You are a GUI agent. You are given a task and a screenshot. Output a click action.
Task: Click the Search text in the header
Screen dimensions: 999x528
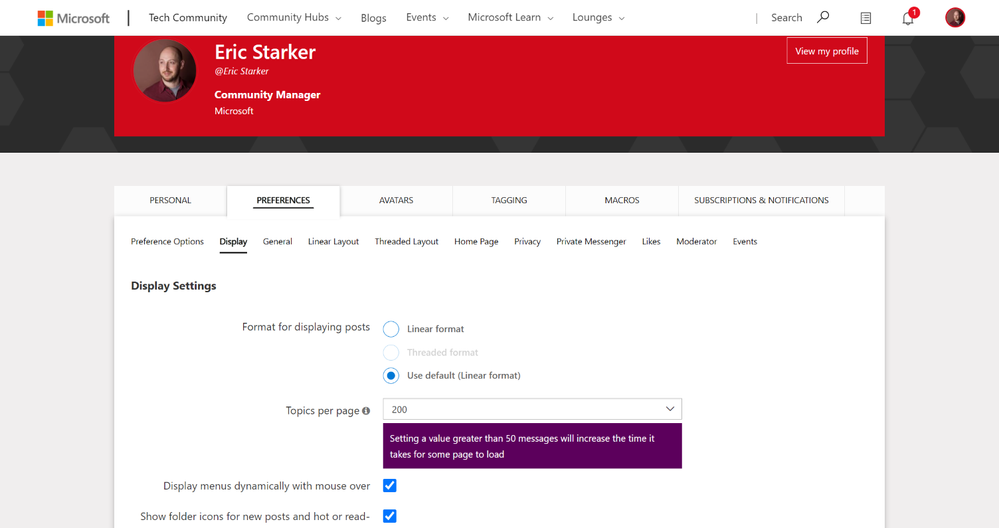point(786,18)
